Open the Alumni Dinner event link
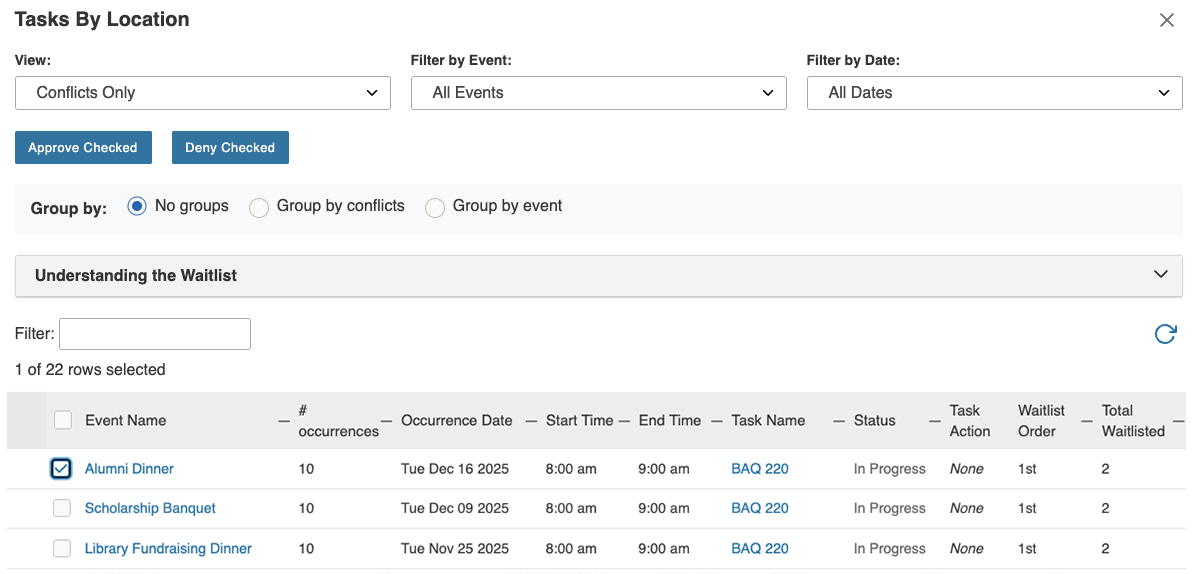 pyautogui.click(x=129, y=469)
